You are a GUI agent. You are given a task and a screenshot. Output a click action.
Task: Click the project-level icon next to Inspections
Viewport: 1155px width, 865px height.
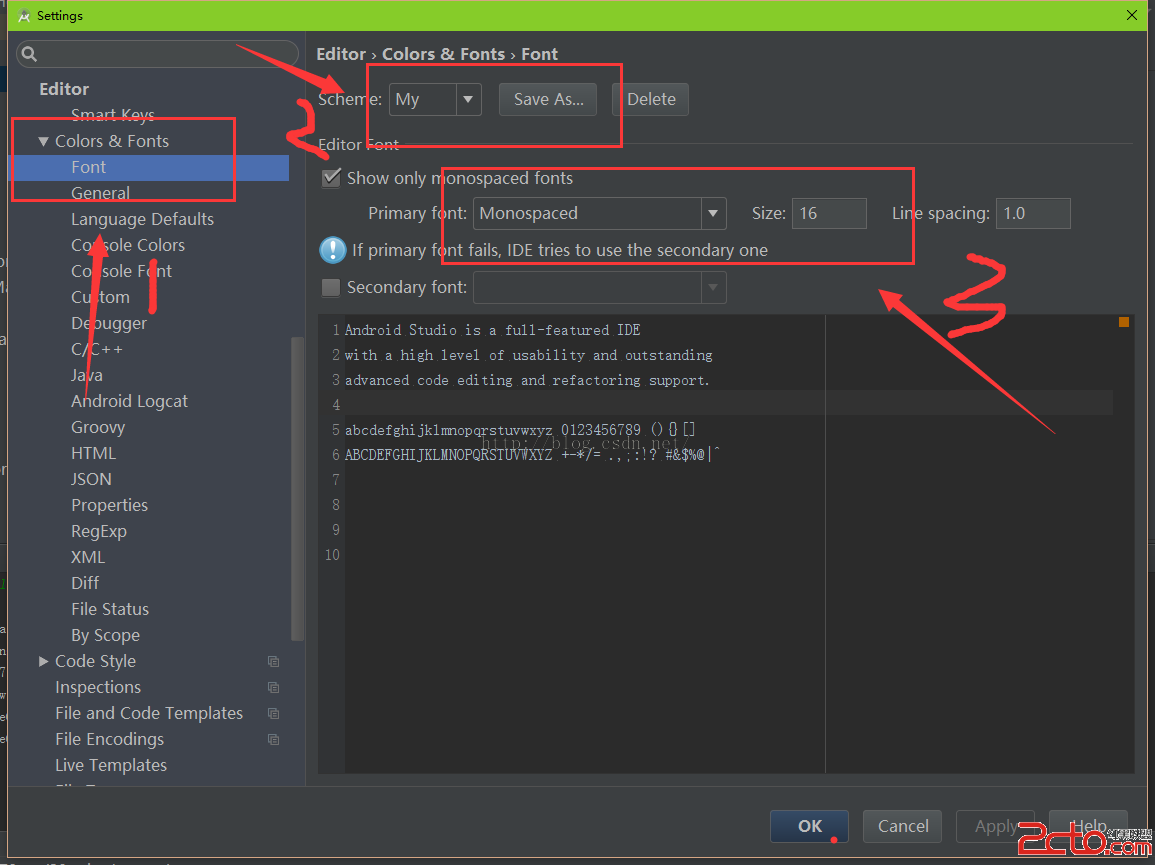273,687
